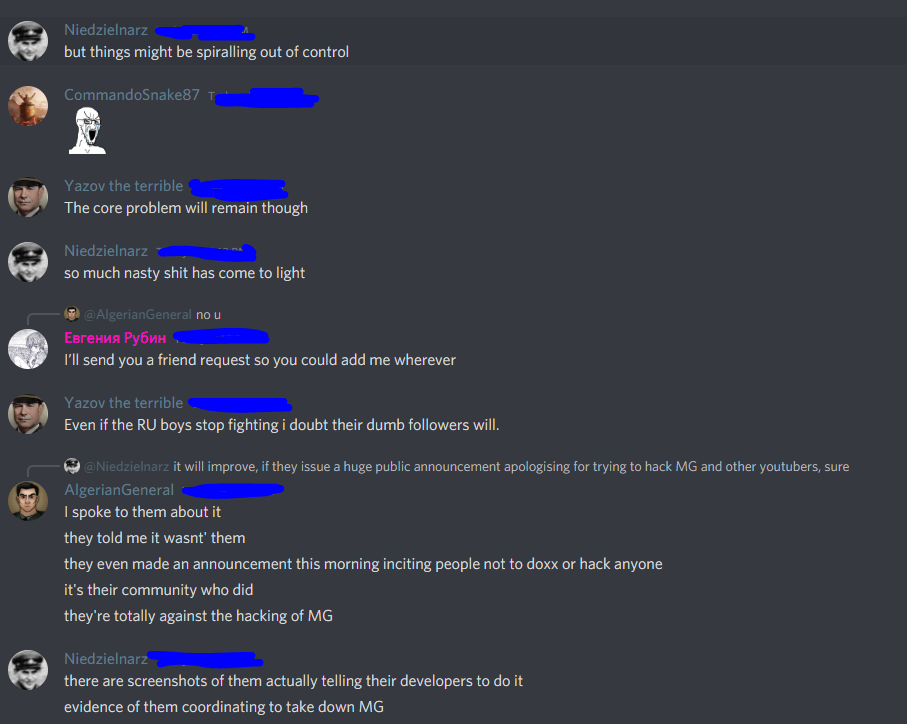
Task: Select the message 'they're totally against the hacking of MG'
Action: click(198, 616)
